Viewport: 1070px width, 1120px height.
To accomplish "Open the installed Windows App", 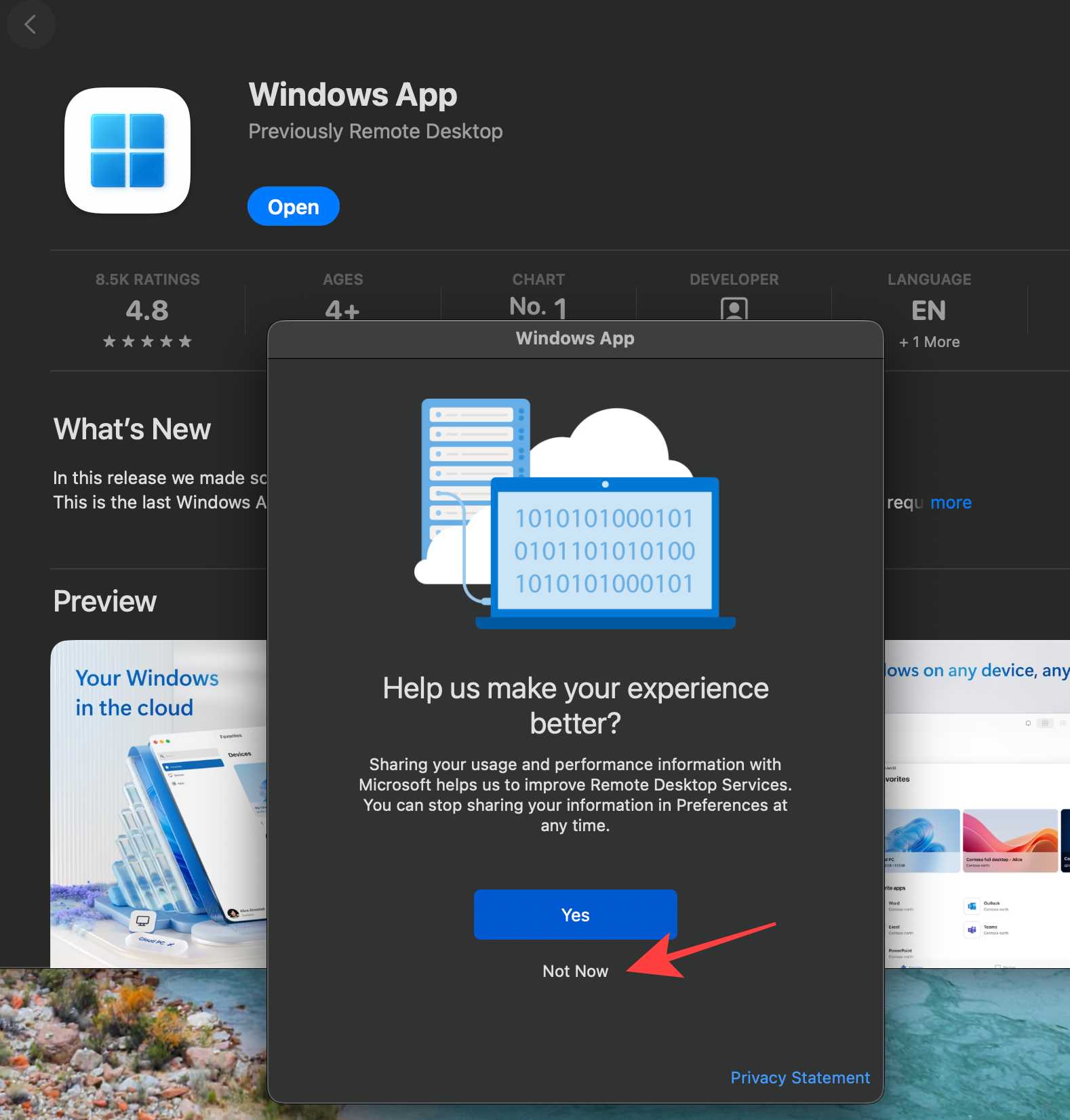I will [293, 206].
